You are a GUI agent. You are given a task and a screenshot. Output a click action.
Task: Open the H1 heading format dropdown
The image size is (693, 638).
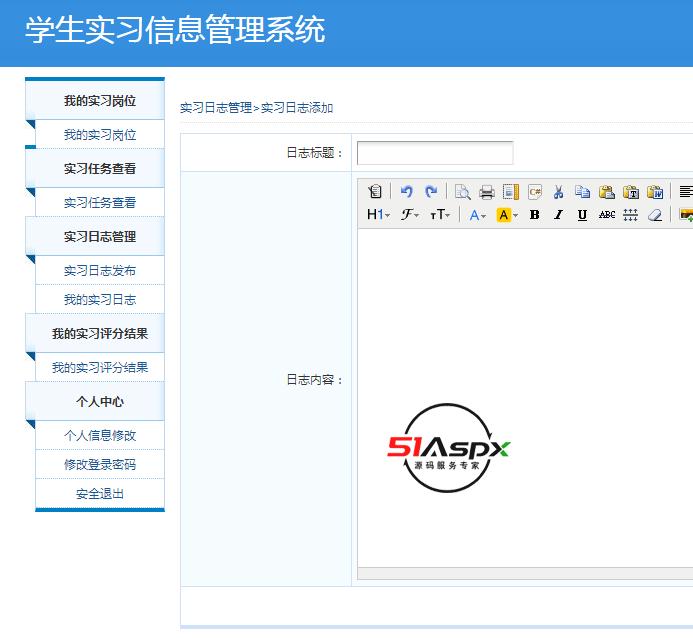(x=379, y=215)
